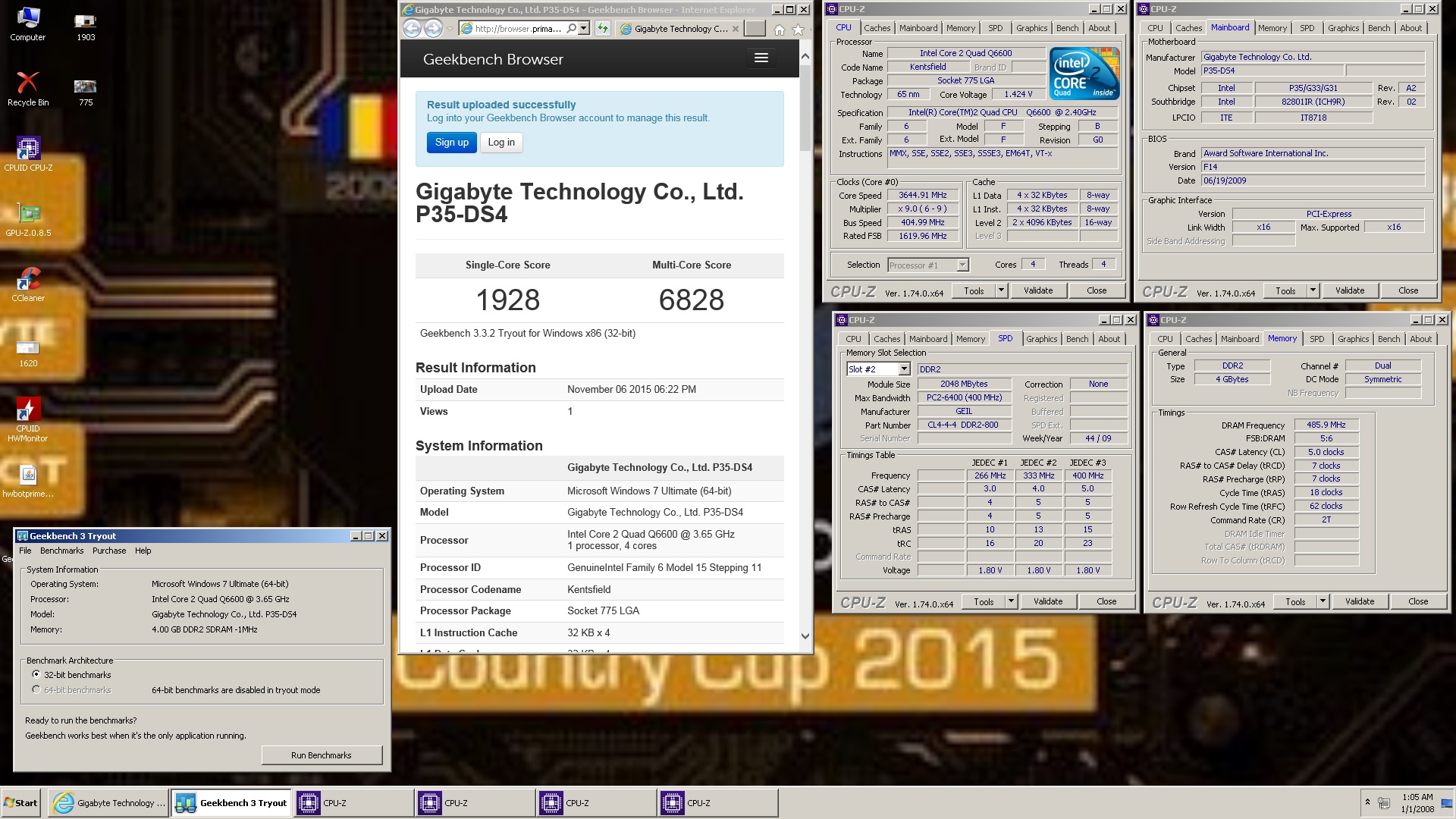Switch to Bench tab in Mainboard window
Image resolution: width=1456 pixels, height=819 pixels.
1379,28
